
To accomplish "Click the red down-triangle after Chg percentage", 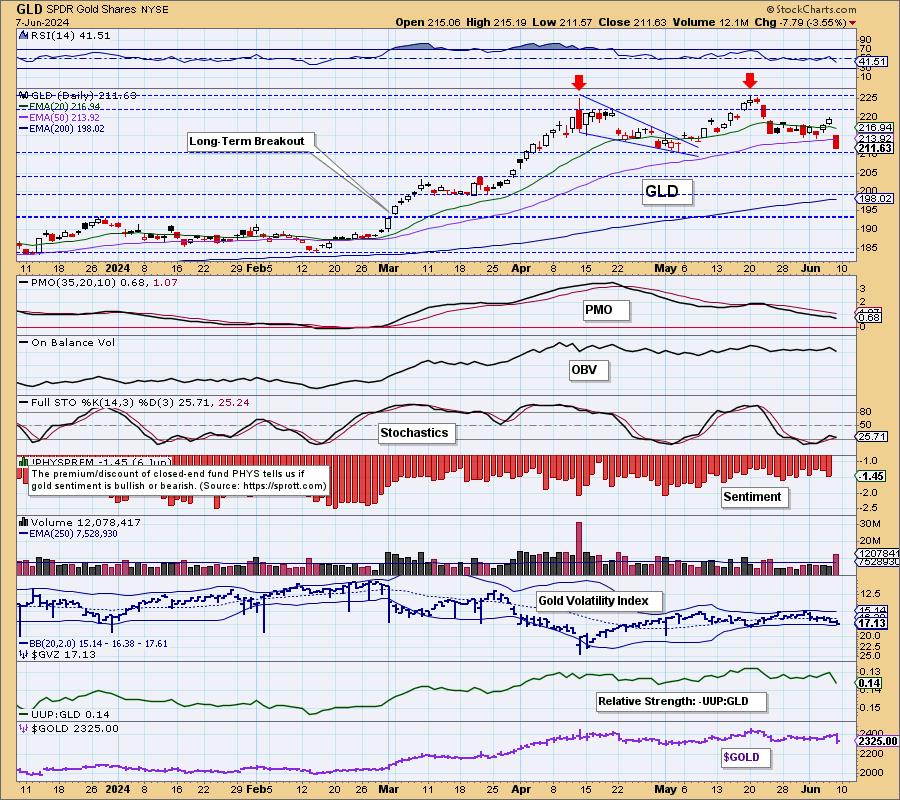I will click(x=852, y=23).
